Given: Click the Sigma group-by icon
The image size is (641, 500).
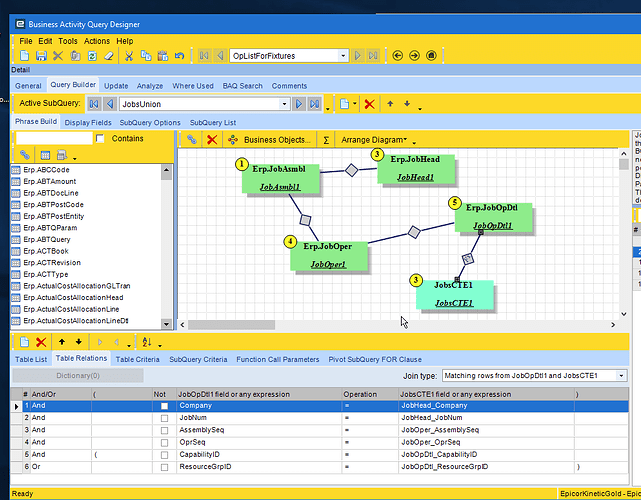Looking at the screenshot, I should point(326,140).
